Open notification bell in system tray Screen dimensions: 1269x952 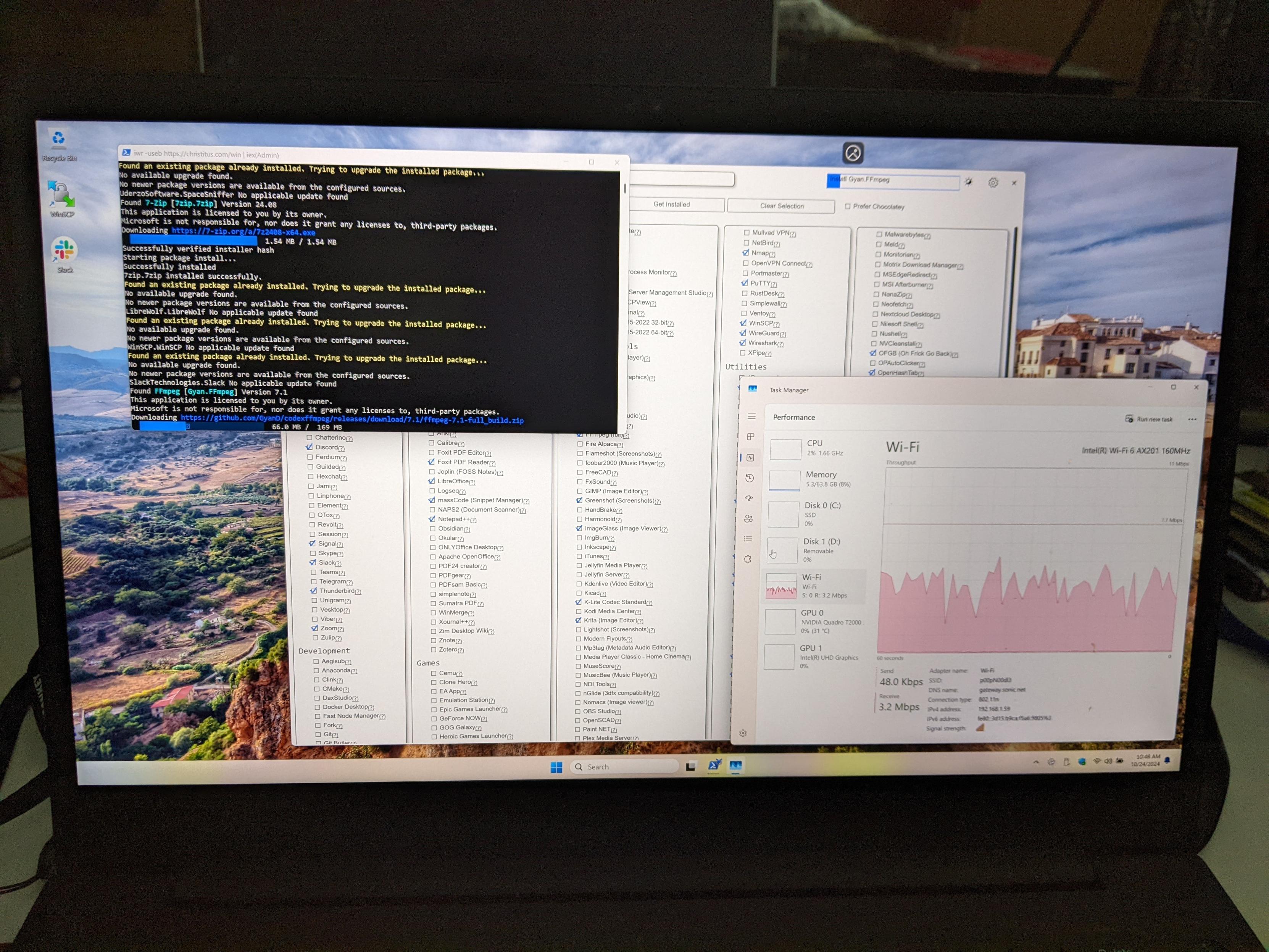pyautogui.click(x=1167, y=760)
